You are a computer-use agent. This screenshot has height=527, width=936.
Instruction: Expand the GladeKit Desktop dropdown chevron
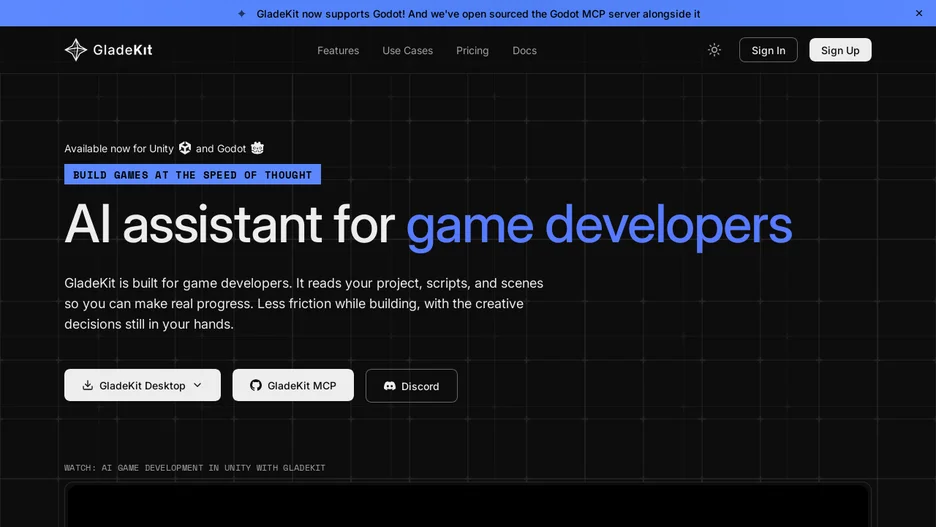pos(198,386)
